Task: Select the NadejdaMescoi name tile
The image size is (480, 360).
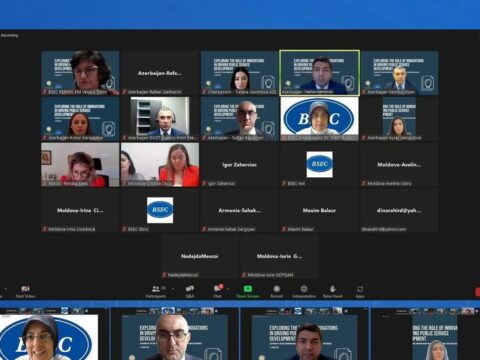Action: click(200, 256)
